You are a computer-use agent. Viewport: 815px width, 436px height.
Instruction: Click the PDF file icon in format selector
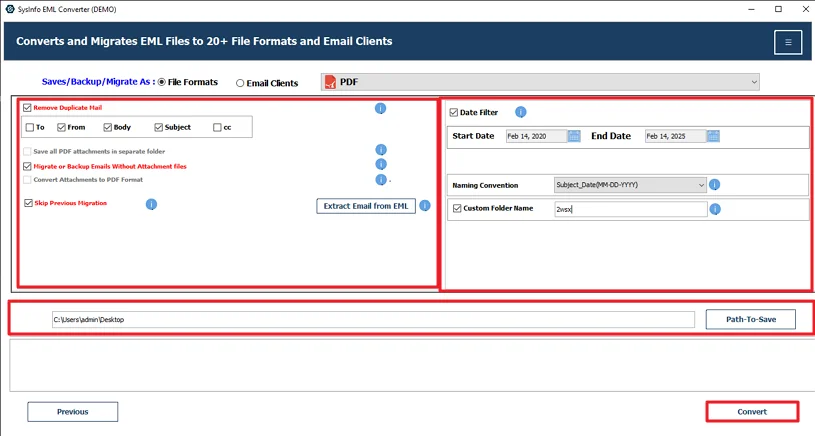click(330, 82)
